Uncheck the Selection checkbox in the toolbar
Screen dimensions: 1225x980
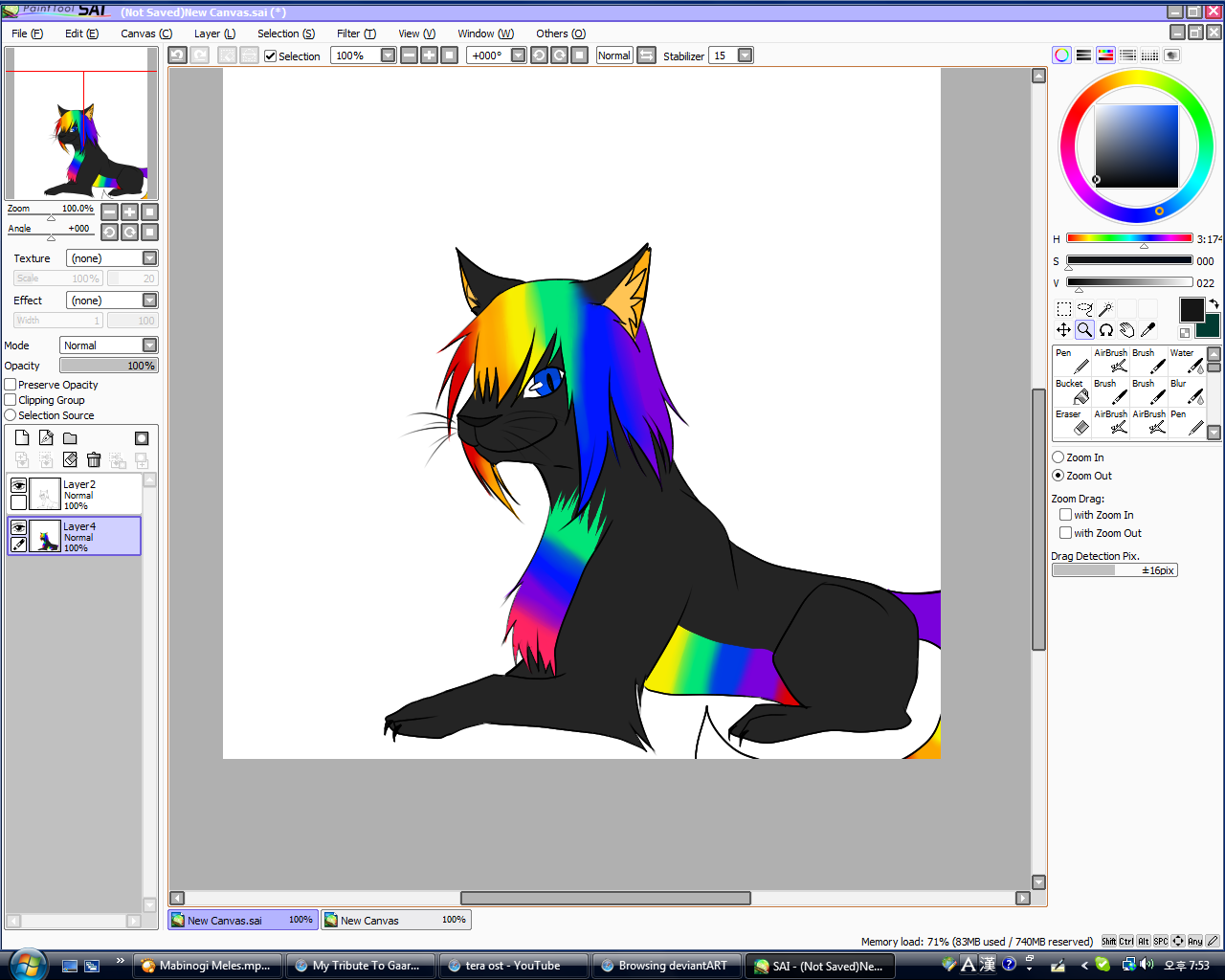[x=271, y=56]
